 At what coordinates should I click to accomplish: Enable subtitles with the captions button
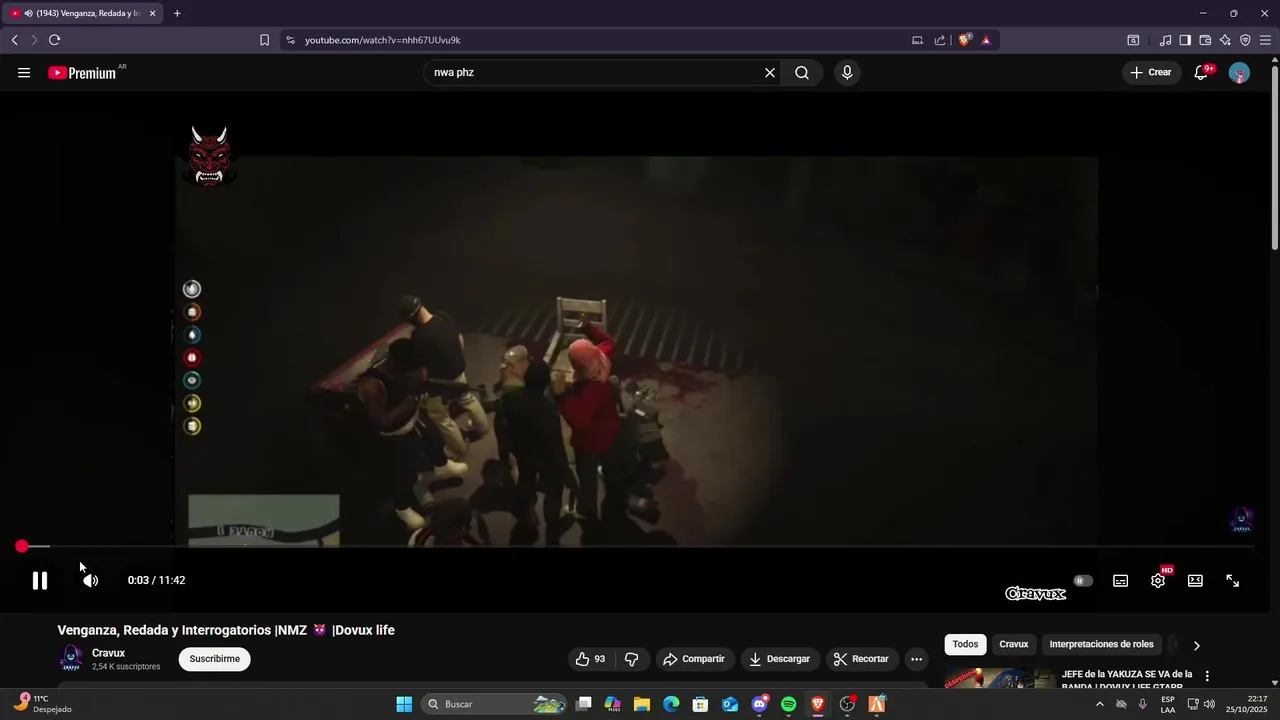[1121, 580]
